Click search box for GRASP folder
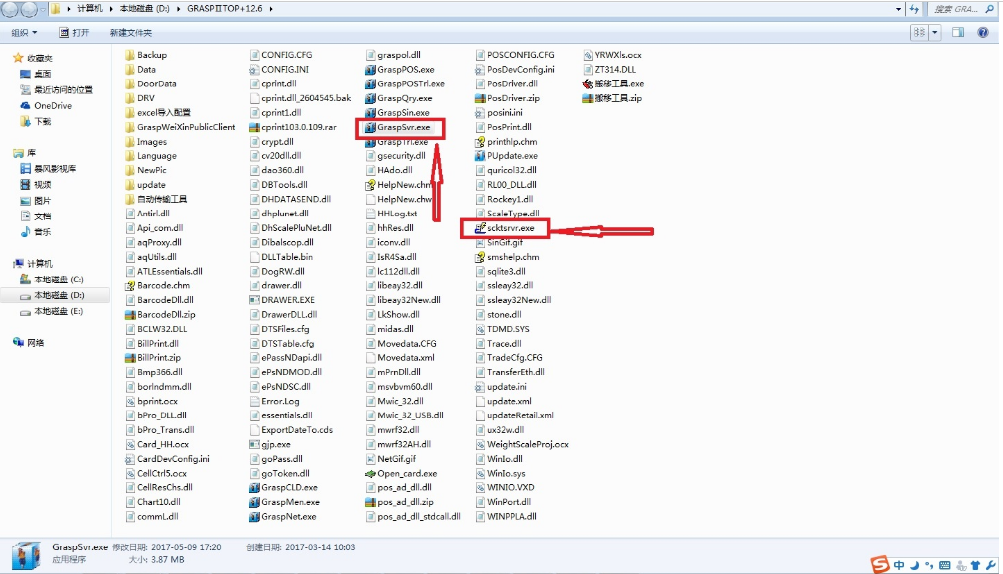Image resolution: width=1003 pixels, height=574 pixels. (961, 9)
